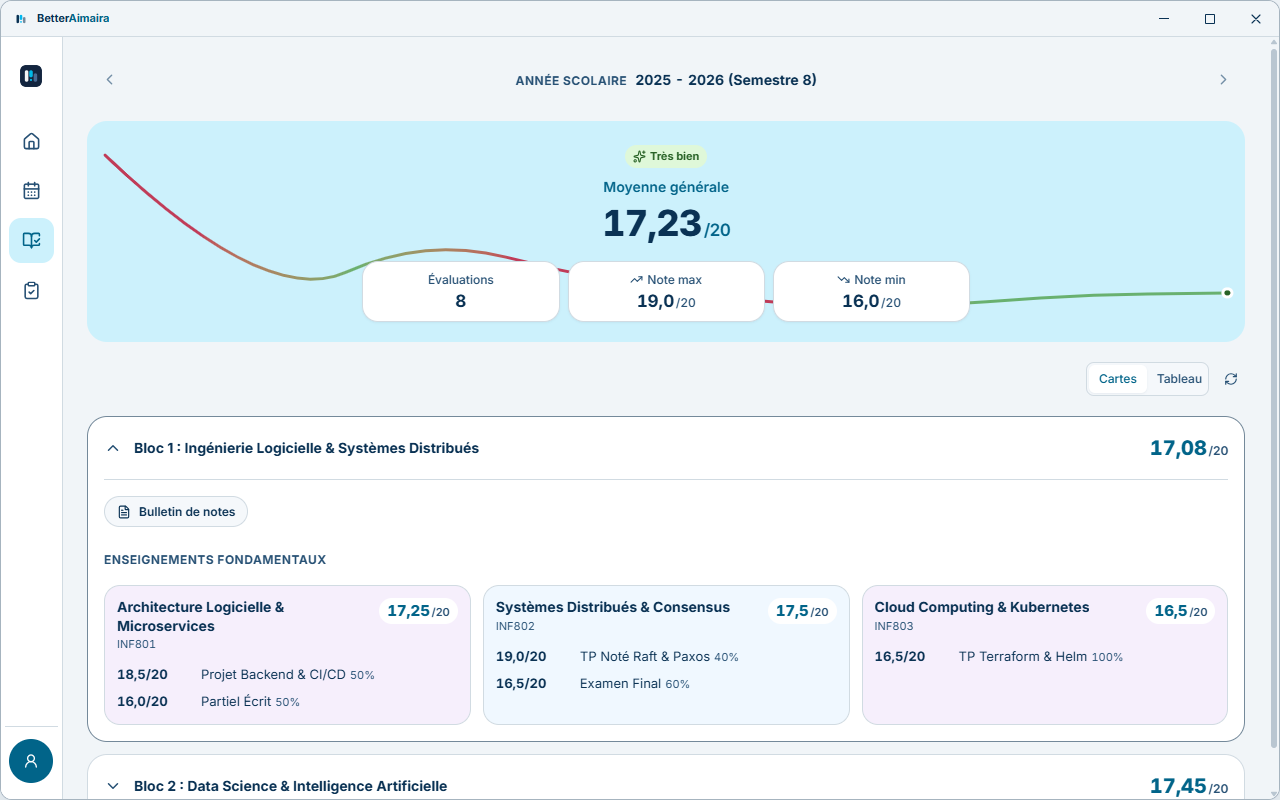Expand Bloc 2 Data Science section
The image size is (1280, 800).
(113, 786)
